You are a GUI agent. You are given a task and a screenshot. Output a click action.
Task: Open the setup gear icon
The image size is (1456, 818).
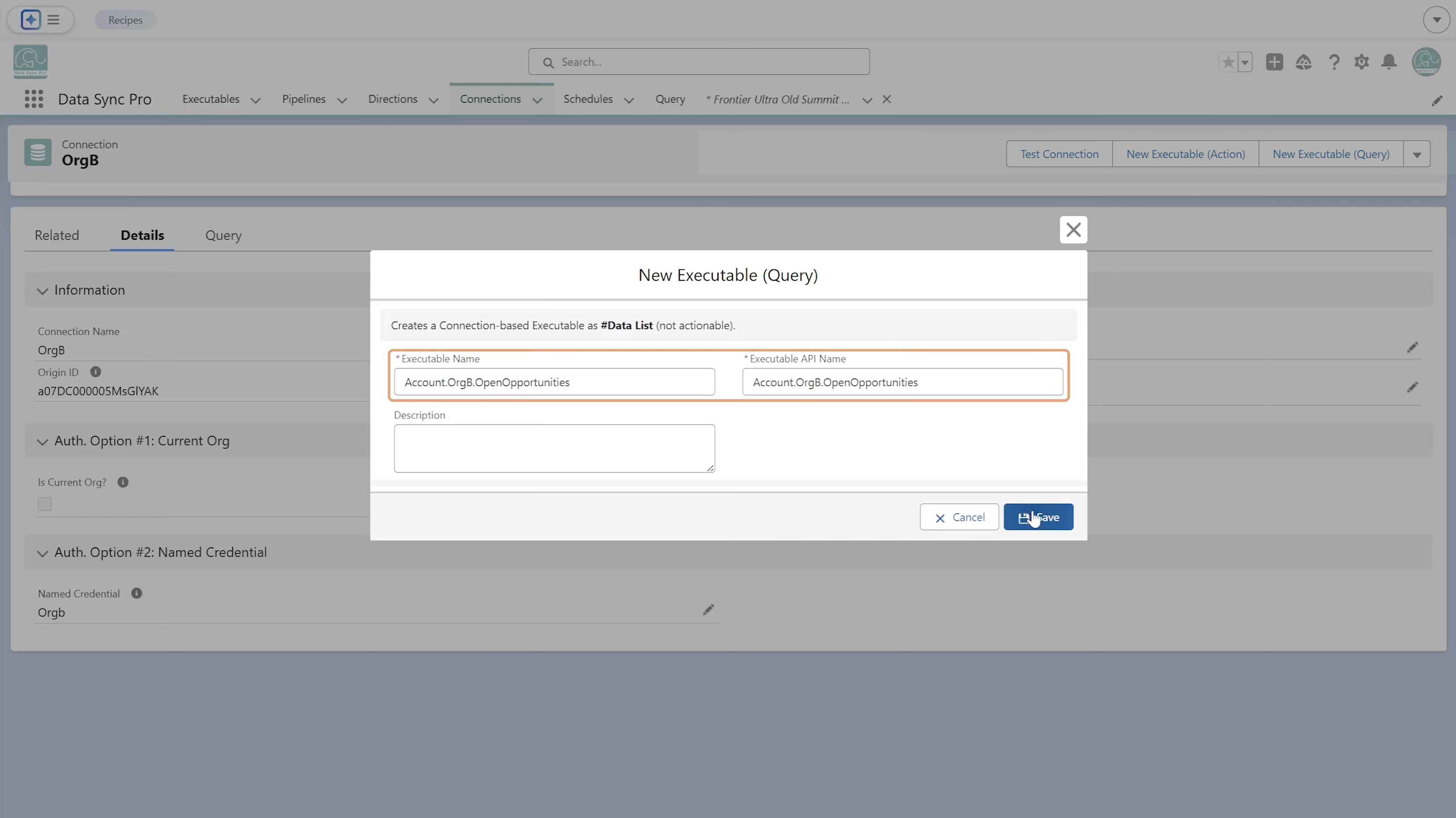click(x=1361, y=62)
